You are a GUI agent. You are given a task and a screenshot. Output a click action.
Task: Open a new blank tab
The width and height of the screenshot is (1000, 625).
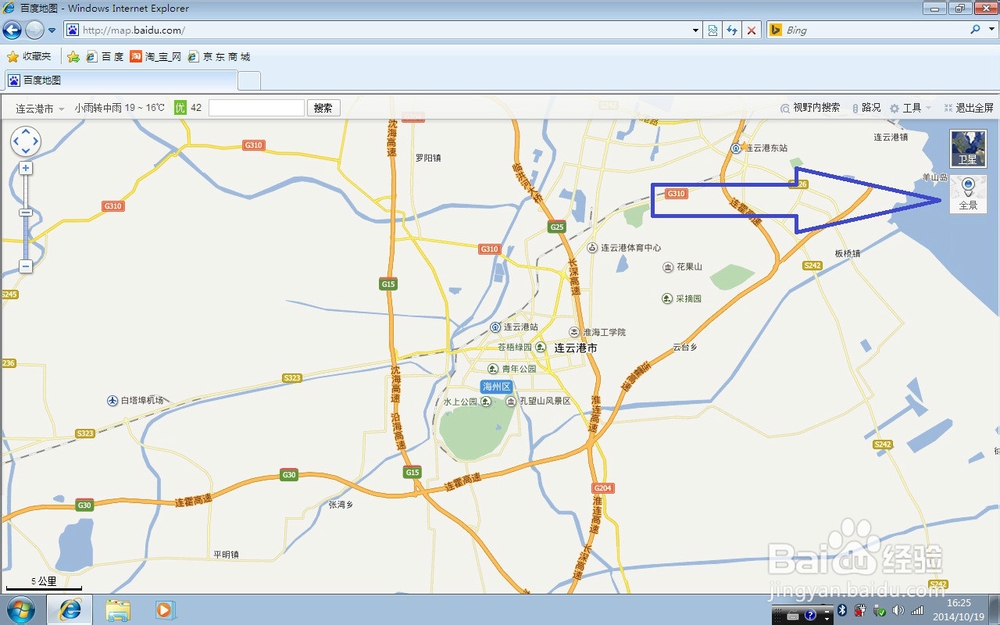249,81
